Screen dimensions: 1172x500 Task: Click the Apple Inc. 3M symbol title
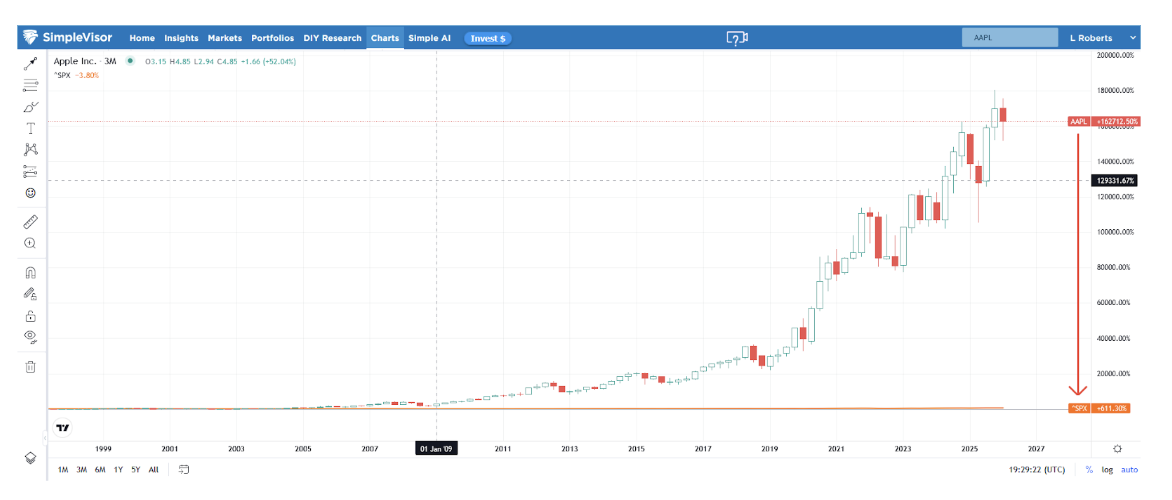[x=87, y=61]
